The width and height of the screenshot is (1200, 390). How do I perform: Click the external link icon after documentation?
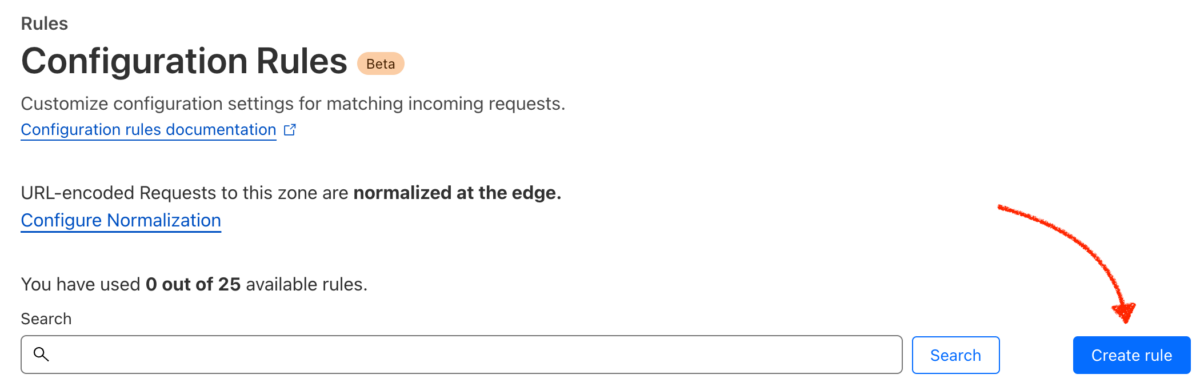coord(290,130)
